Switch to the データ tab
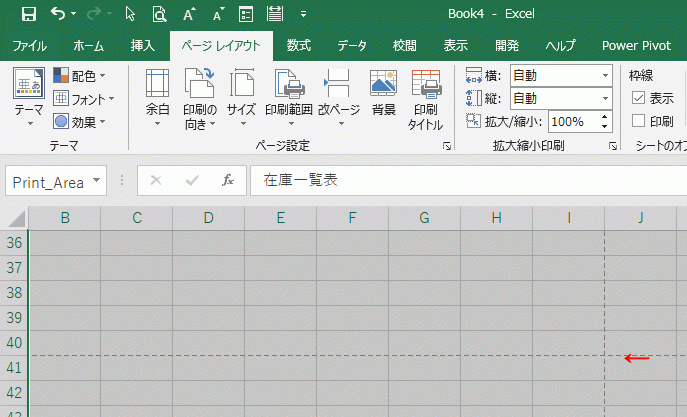687x417 pixels. click(x=352, y=46)
